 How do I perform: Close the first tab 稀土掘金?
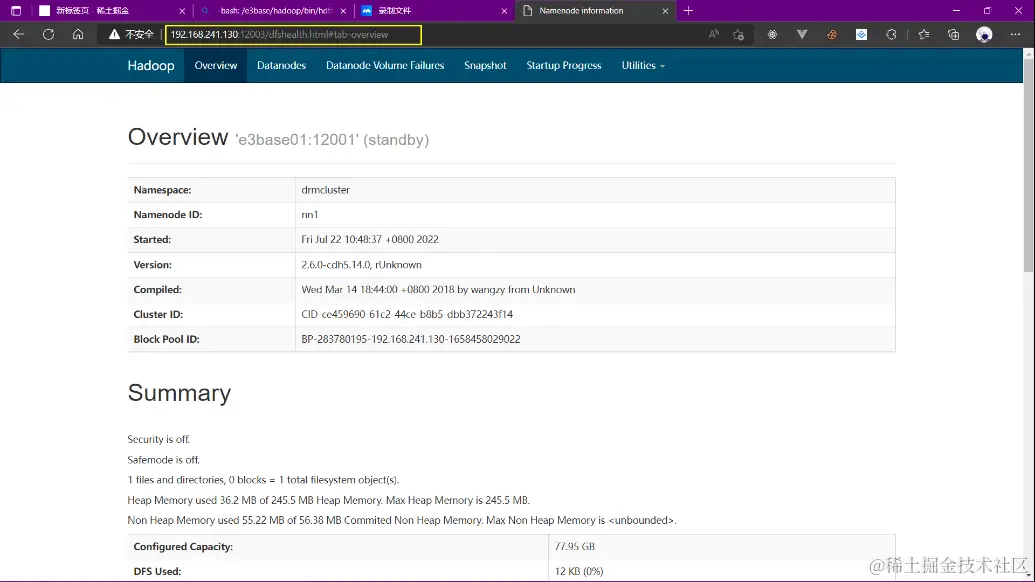click(182, 11)
